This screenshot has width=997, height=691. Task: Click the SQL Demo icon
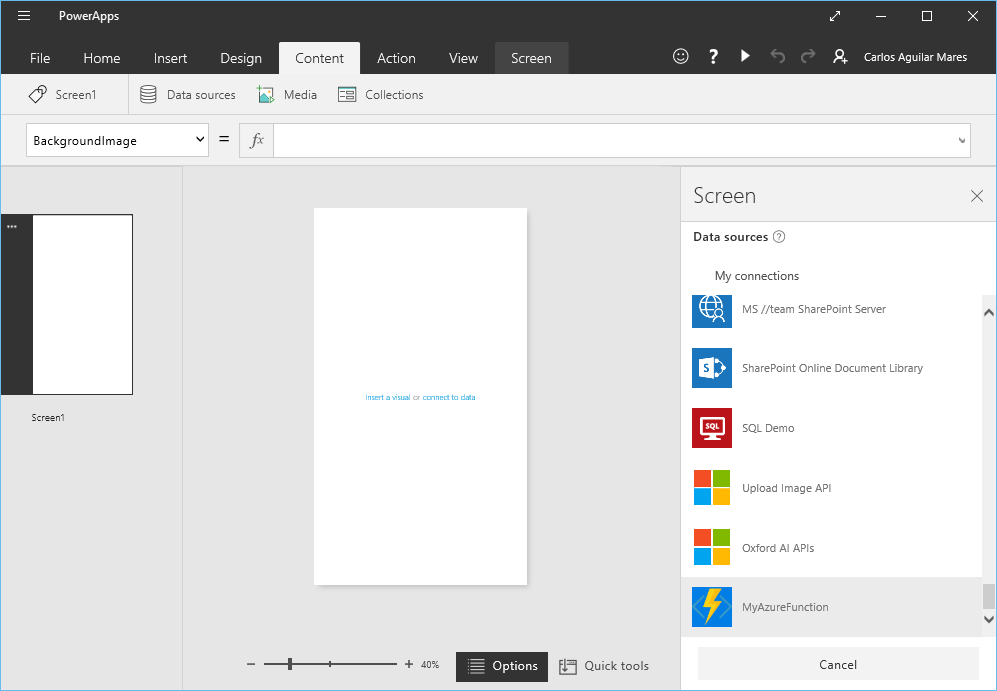tap(712, 428)
